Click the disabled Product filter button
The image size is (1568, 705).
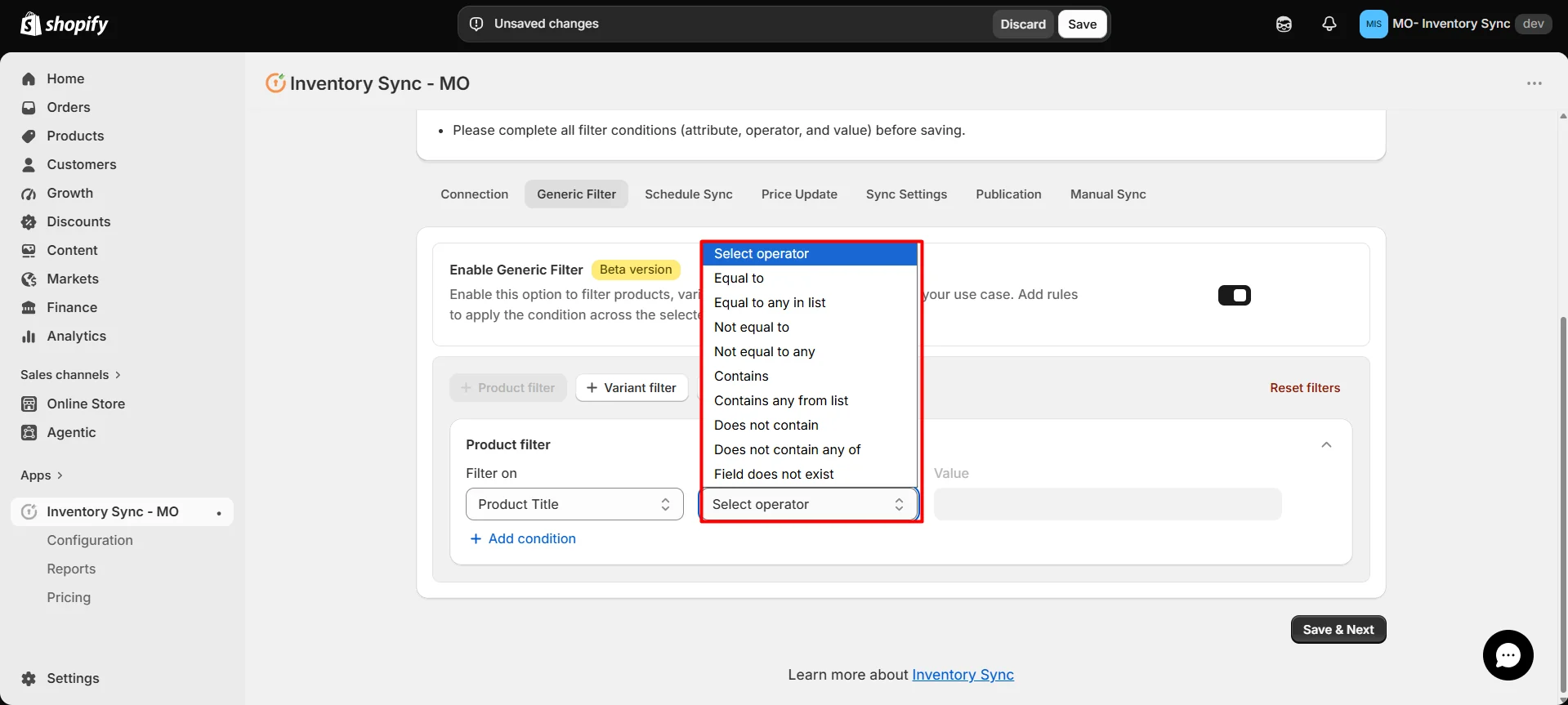pos(508,387)
